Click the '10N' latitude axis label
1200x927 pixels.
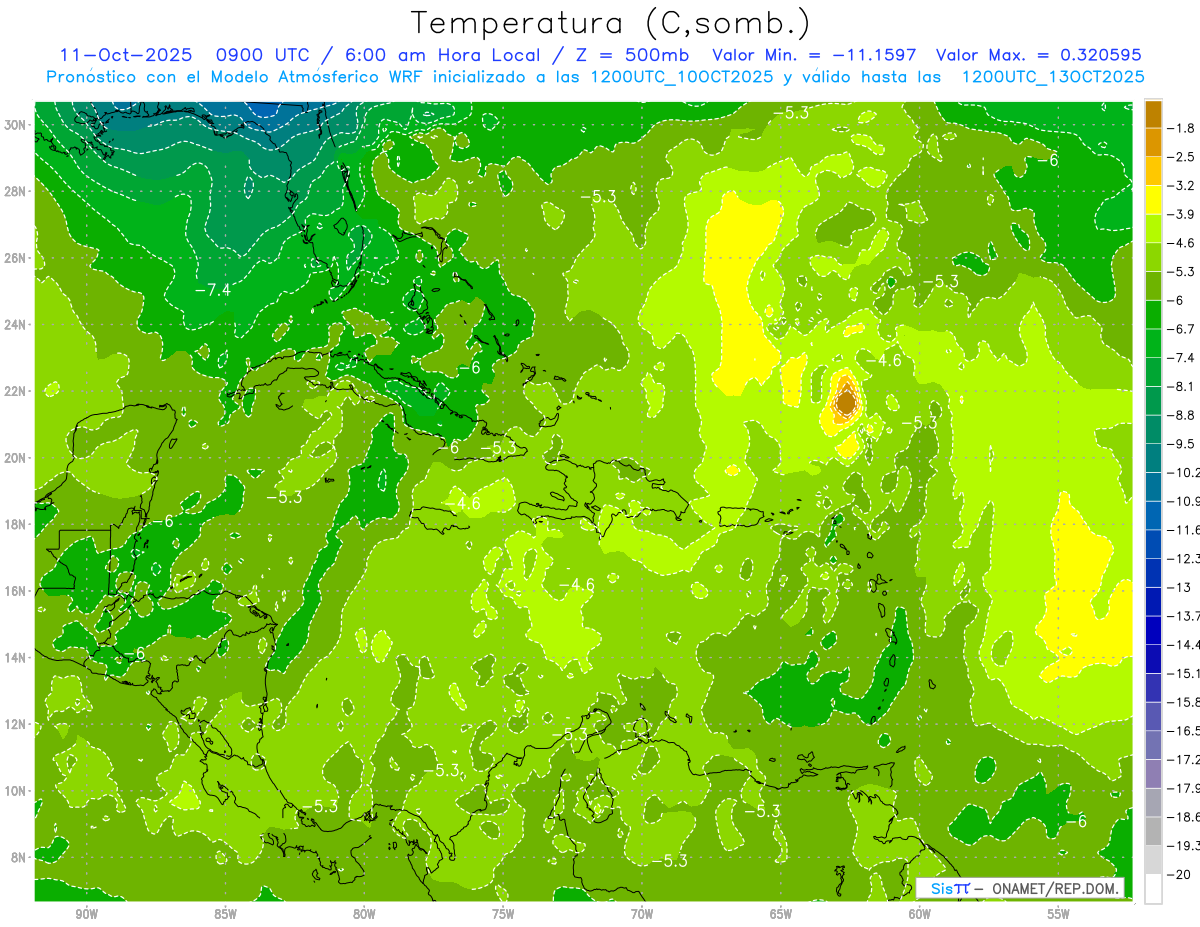tap(15, 791)
